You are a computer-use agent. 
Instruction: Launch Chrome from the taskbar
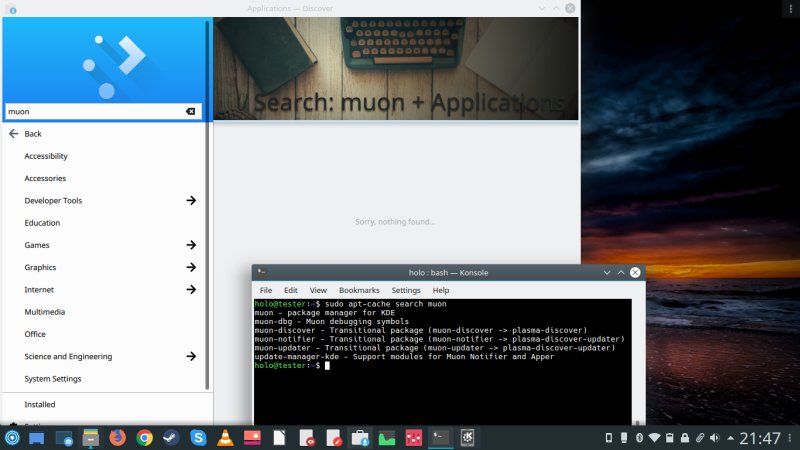145,438
